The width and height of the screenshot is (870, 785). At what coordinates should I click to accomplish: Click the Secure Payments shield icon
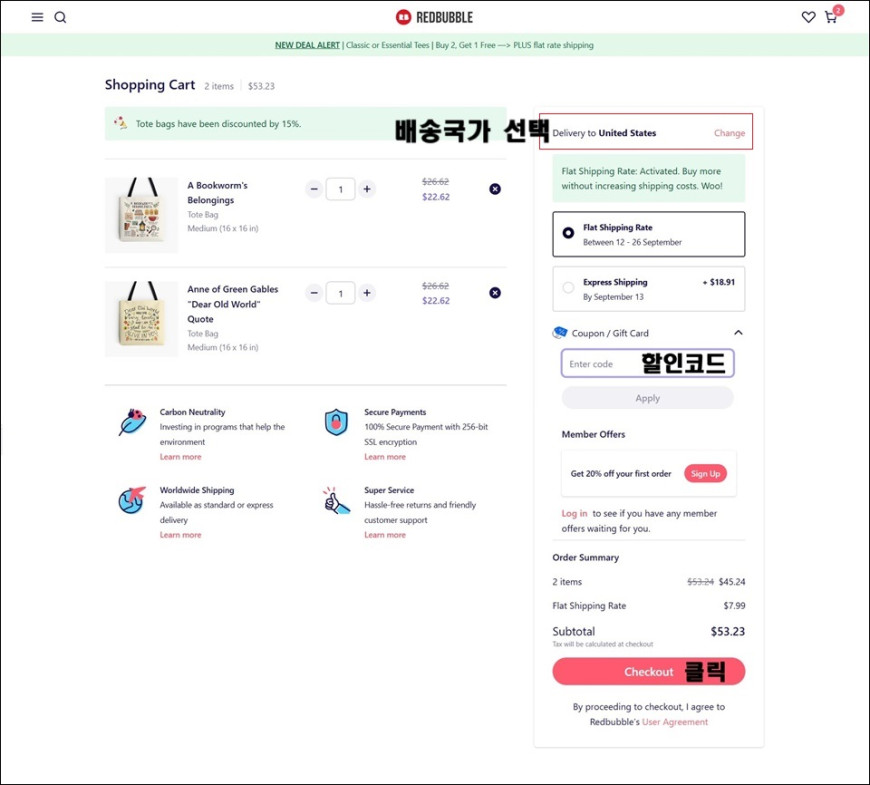[336, 422]
